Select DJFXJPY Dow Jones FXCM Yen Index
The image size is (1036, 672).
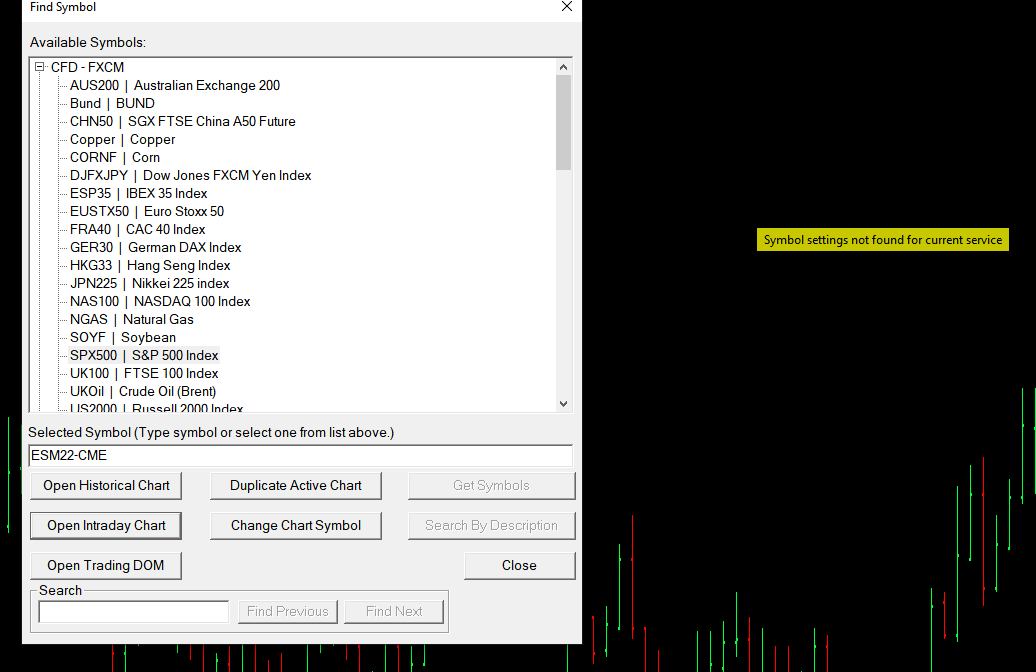coord(190,175)
